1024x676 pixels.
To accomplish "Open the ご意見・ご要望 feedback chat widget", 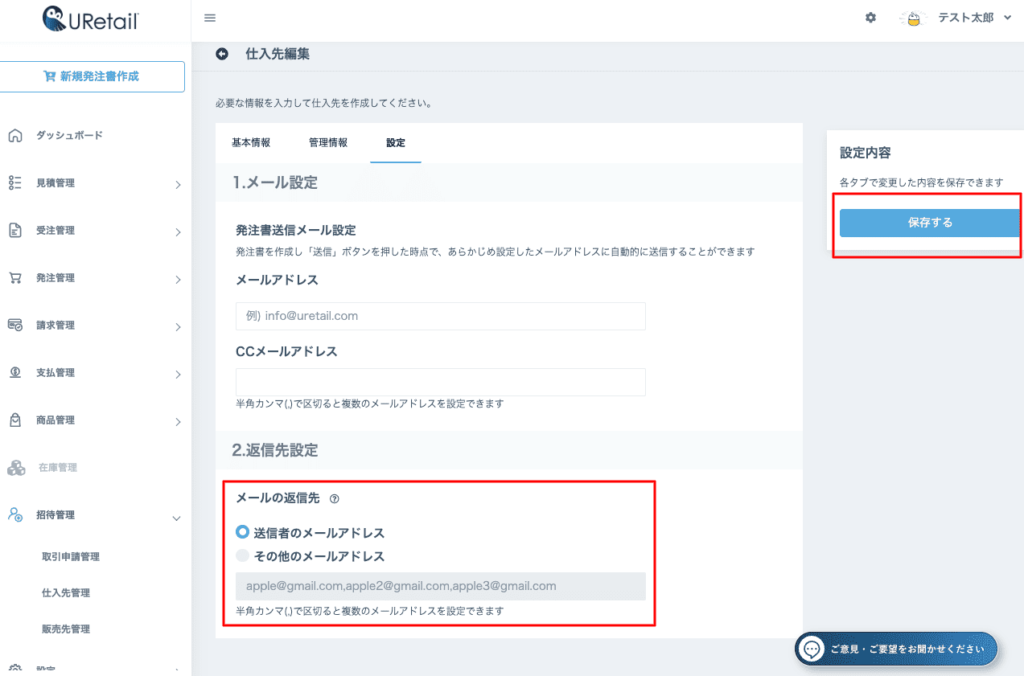I will (x=896, y=649).
